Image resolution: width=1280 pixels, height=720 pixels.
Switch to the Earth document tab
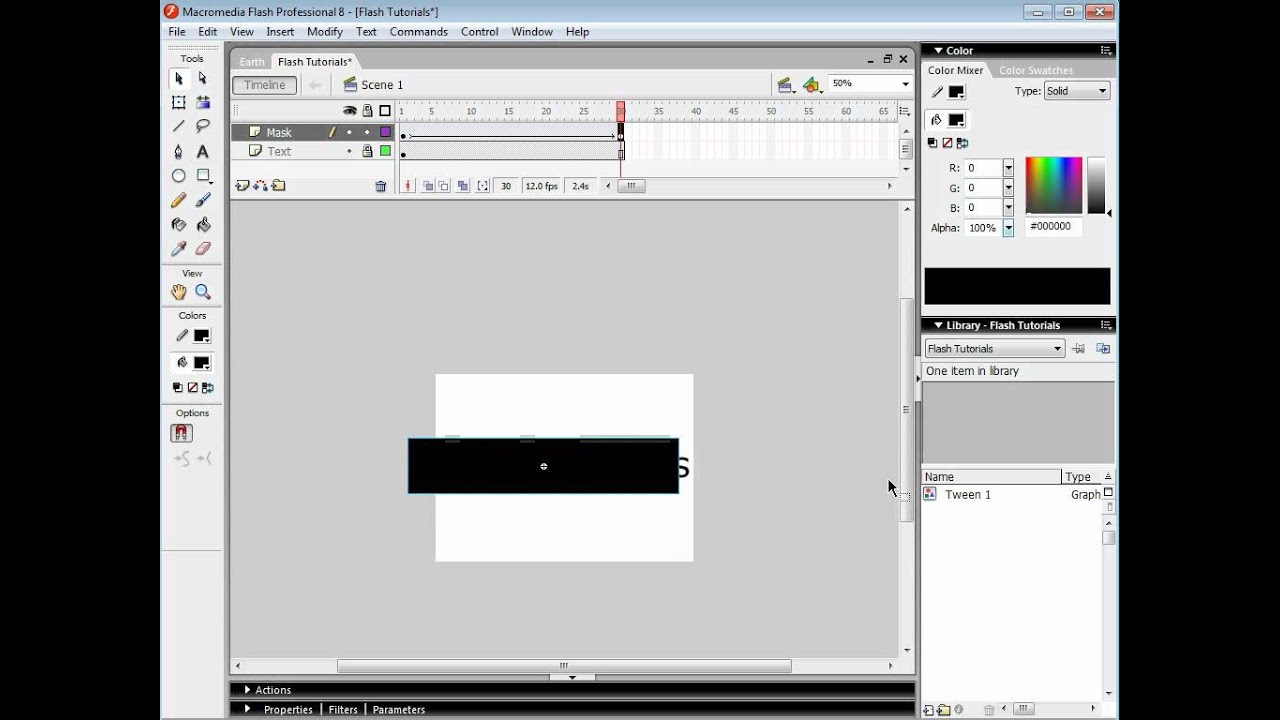252,62
